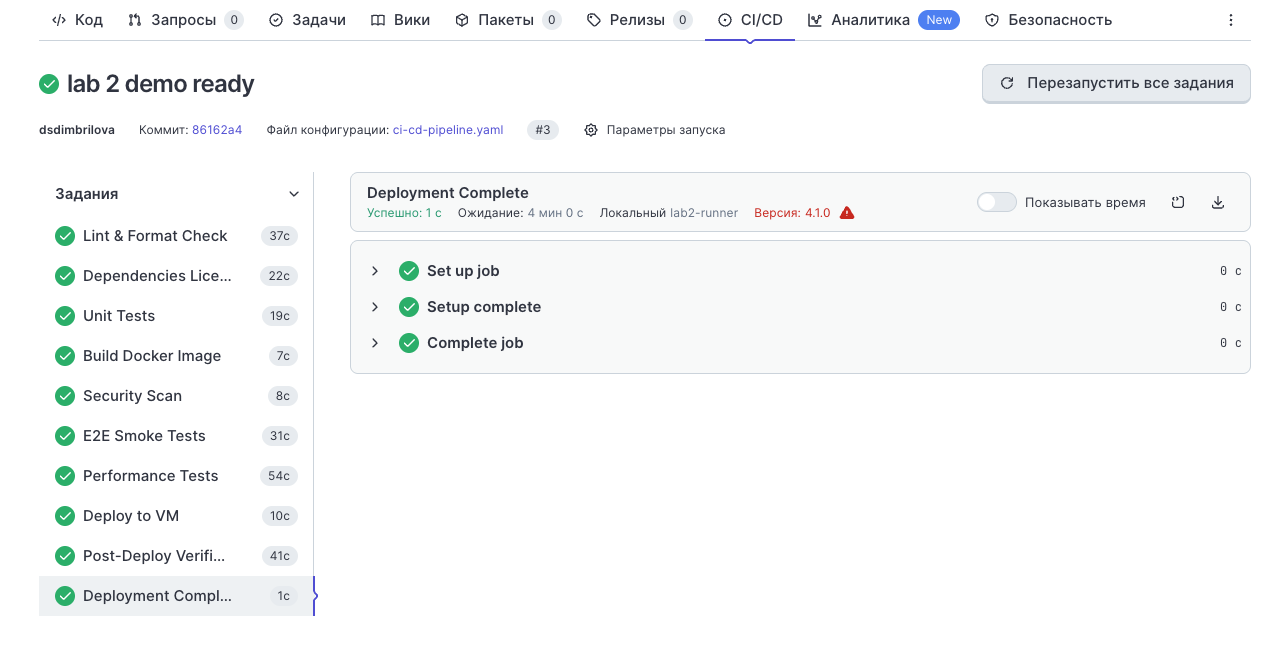This screenshot has width=1278, height=650.
Task: Click the green checkmark on Security Scan job
Action: (x=64, y=396)
